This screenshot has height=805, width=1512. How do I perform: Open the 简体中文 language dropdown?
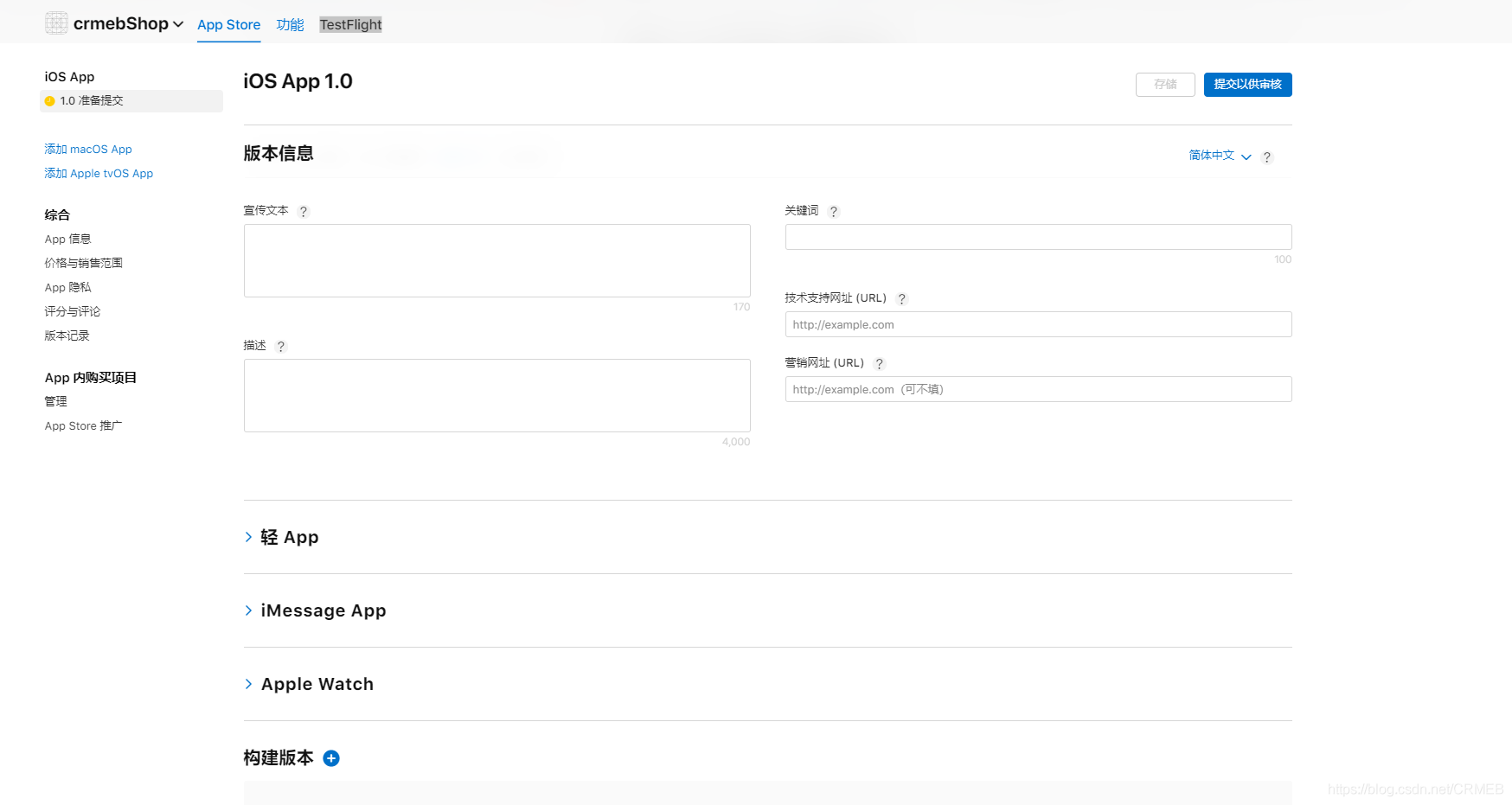pyautogui.click(x=1220, y=156)
